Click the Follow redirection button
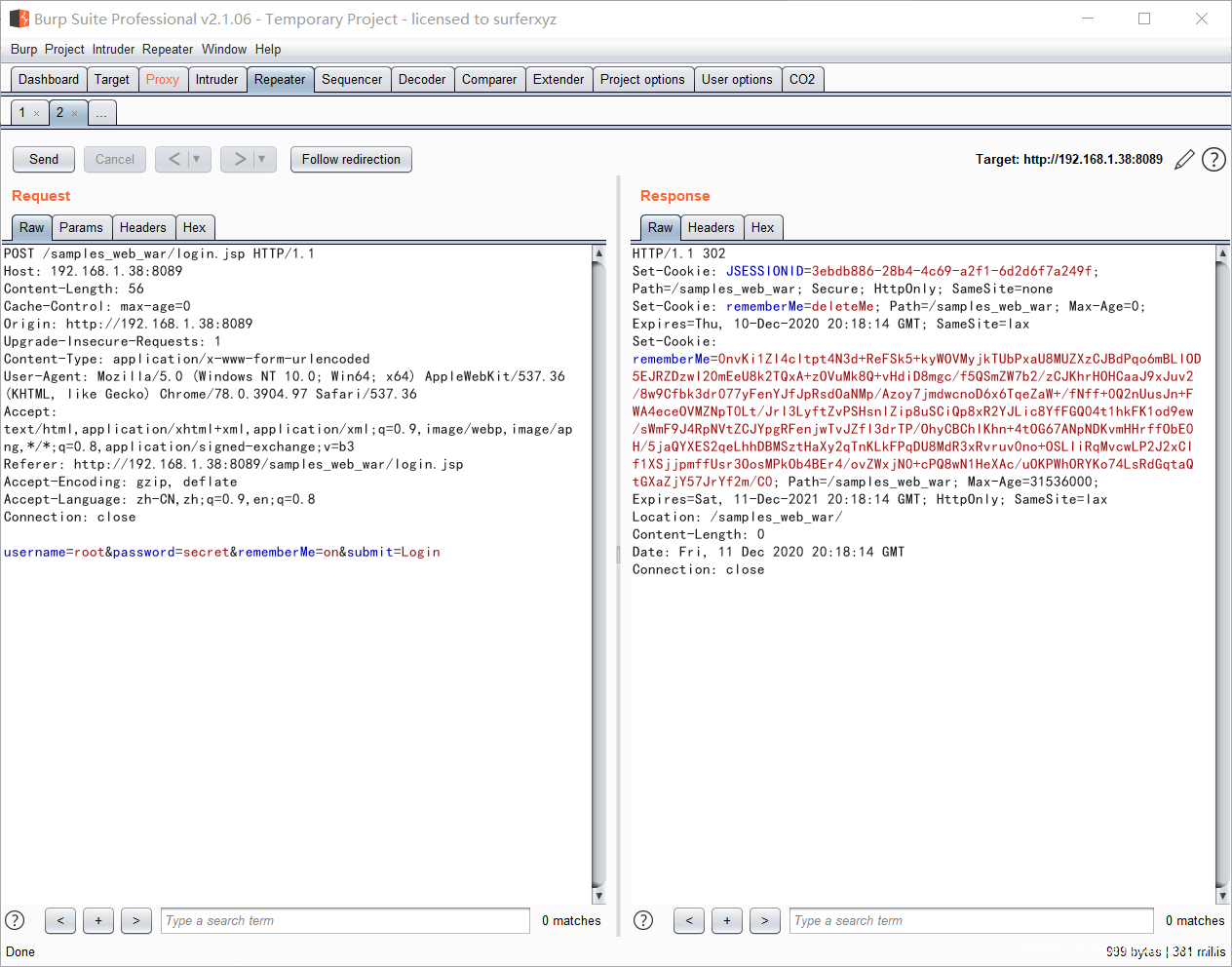 (351, 159)
